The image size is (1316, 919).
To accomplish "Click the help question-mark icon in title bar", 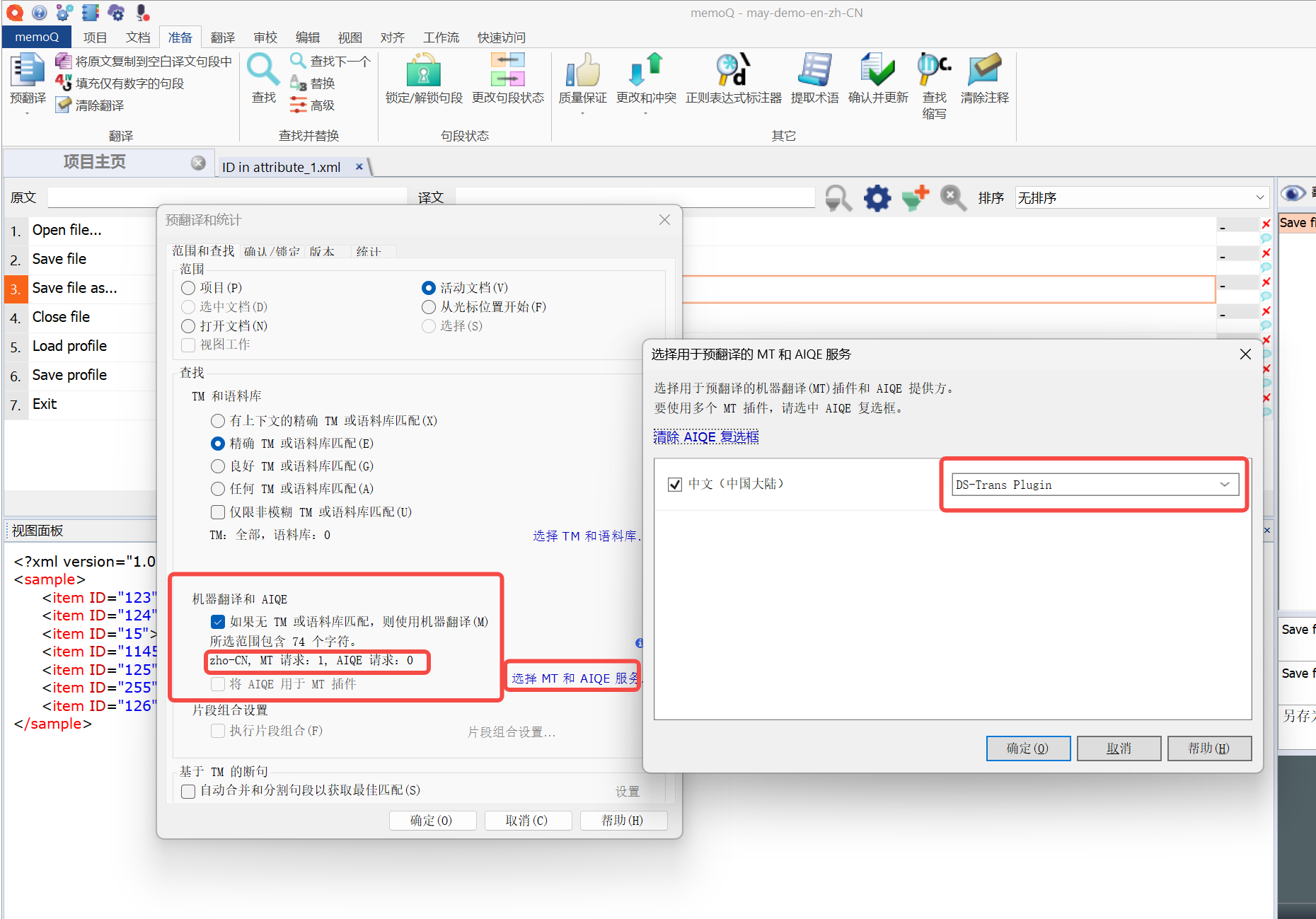I will pyautogui.click(x=40, y=13).
